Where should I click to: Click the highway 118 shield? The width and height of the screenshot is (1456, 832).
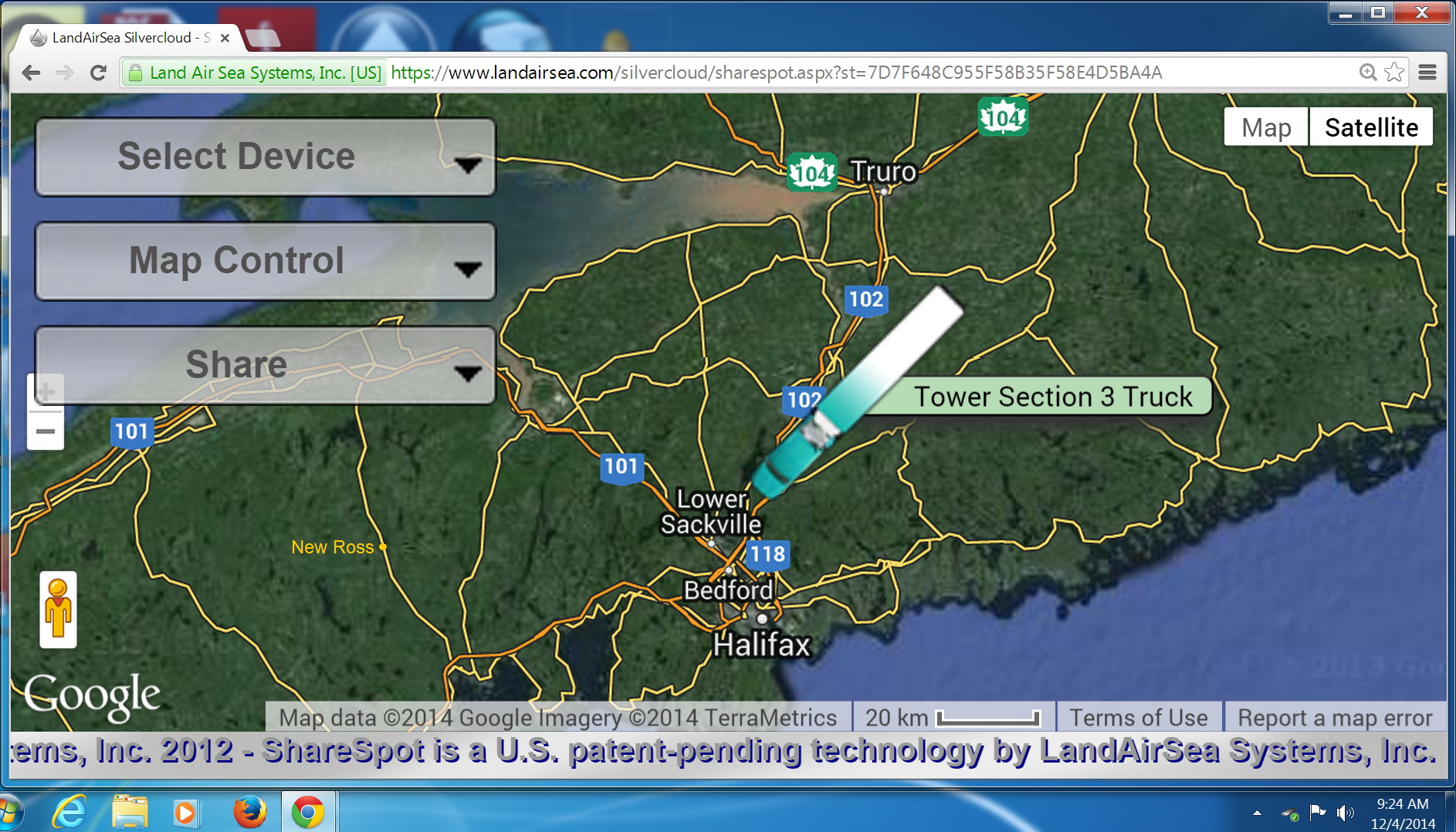click(x=767, y=554)
